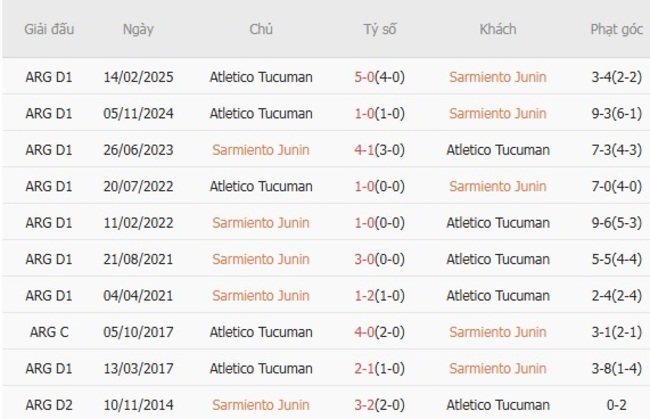Select the ARG D2 league cell

click(x=49, y=404)
